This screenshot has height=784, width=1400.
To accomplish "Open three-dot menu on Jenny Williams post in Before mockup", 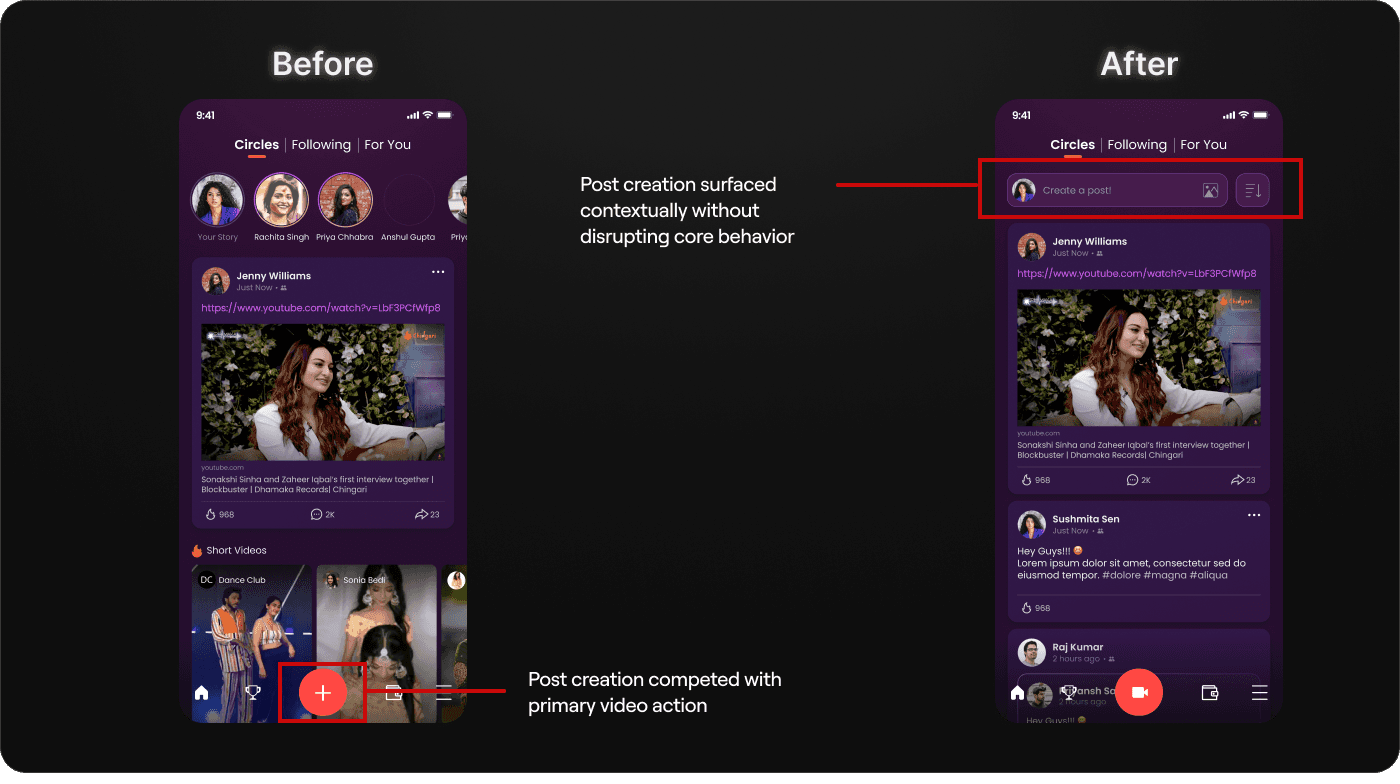I will (x=438, y=272).
